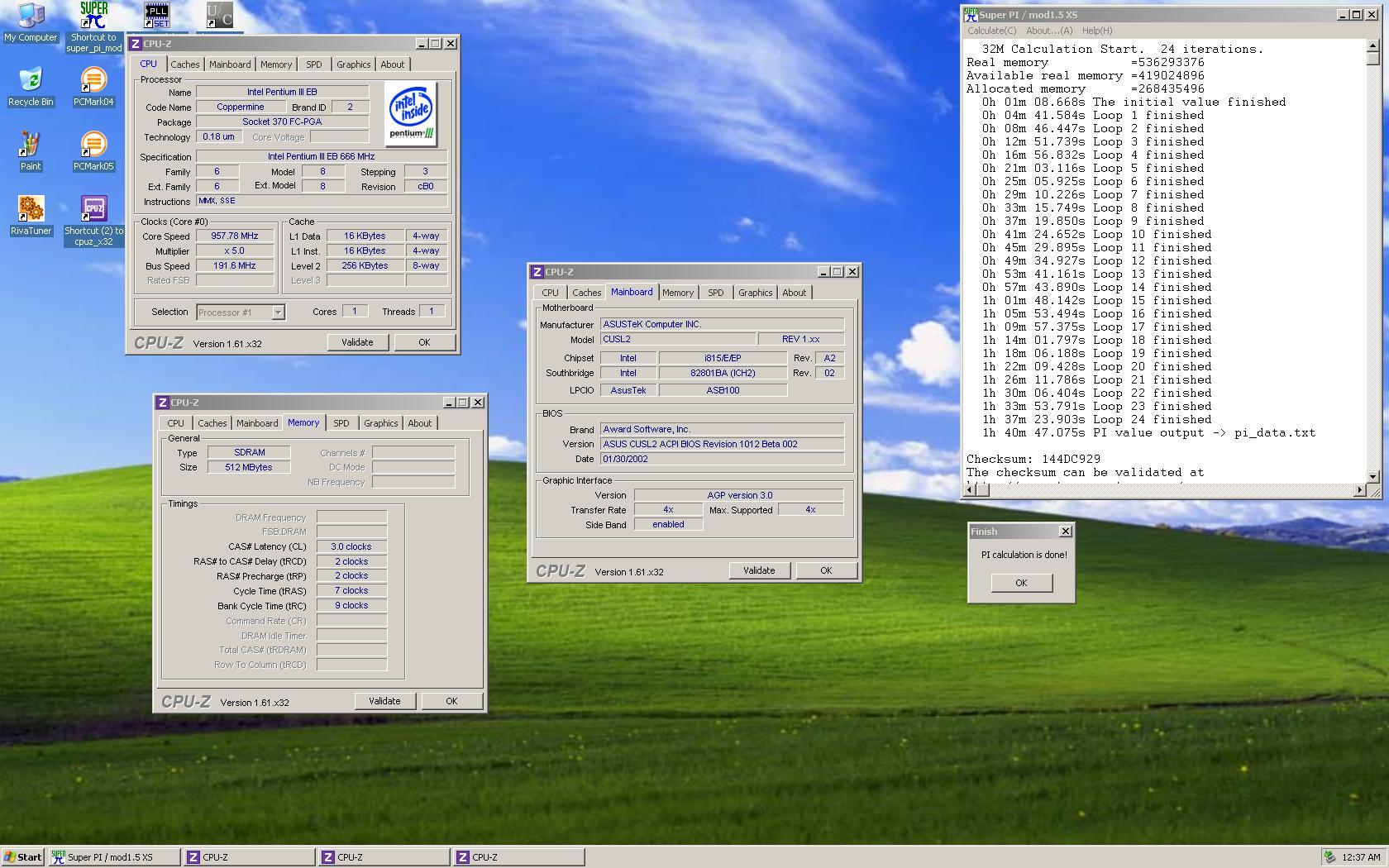Open the Shortcut to super_pi_mod icon
Screen dimensions: 1389x868
click(x=93, y=26)
